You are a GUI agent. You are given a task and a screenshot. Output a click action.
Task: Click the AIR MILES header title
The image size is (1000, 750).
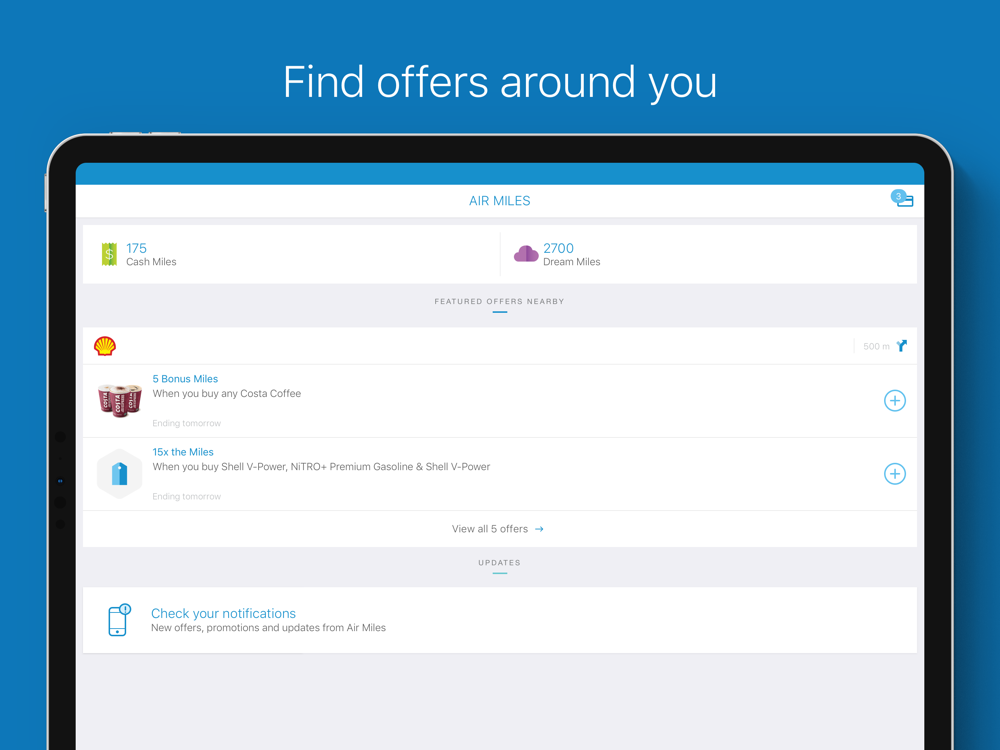(499, 200)
